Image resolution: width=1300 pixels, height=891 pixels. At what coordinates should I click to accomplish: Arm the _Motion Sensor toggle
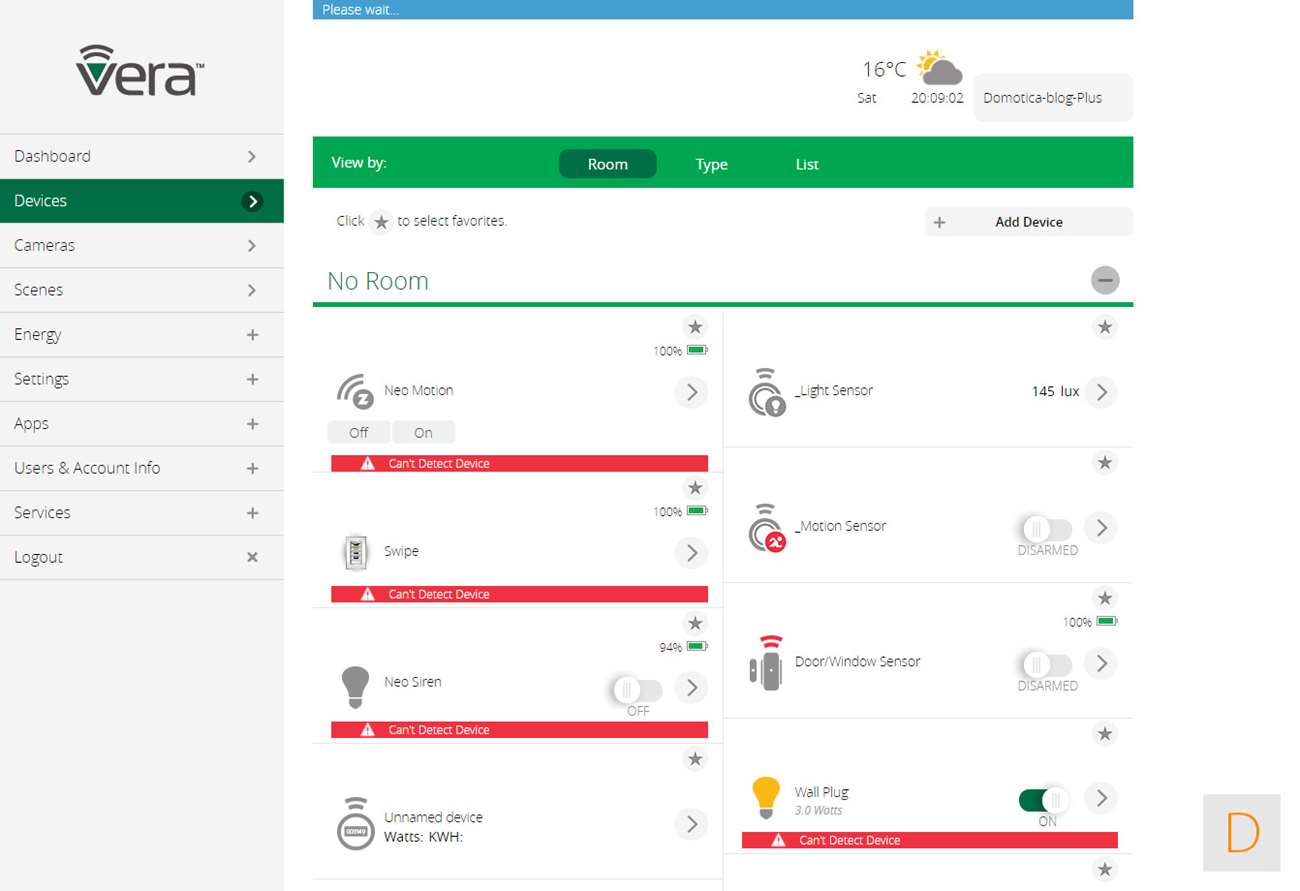pyautogui.click(x=1046, y=529)
